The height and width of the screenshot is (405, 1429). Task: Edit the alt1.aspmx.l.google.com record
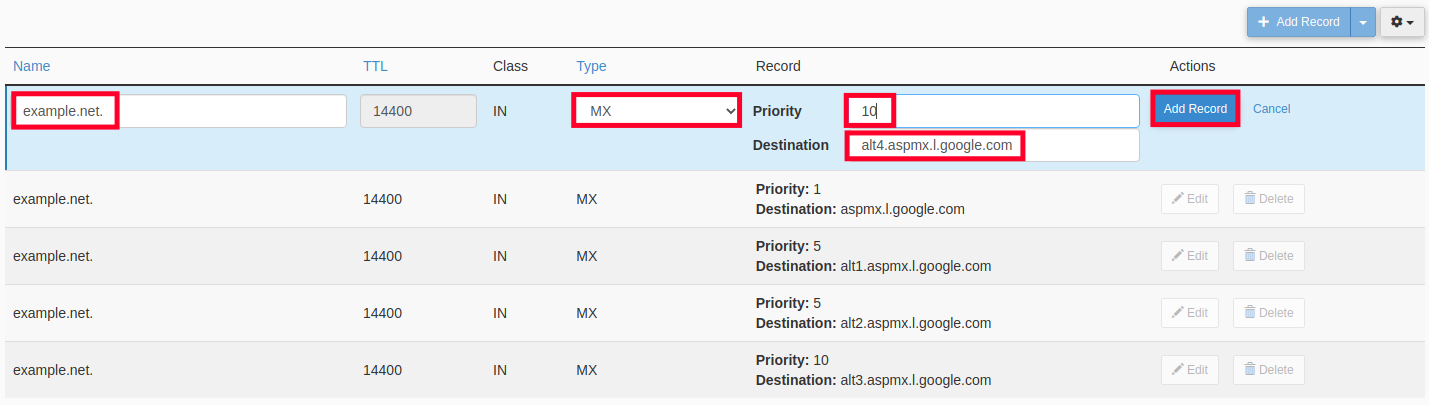[1190, 256]
